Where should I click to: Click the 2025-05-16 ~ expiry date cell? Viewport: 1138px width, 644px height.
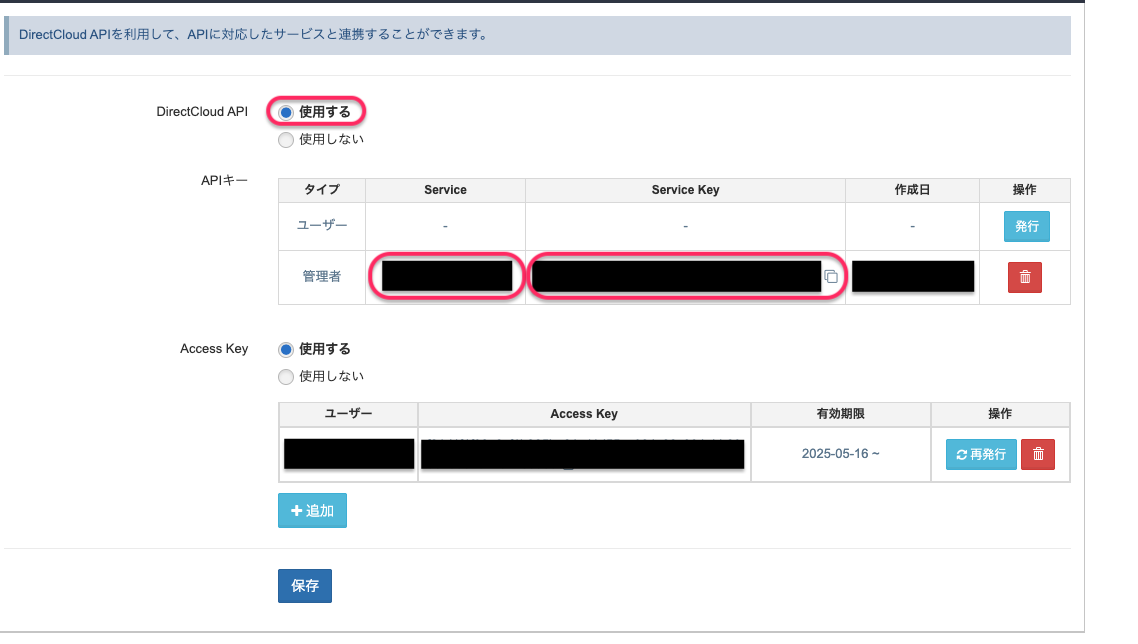click(840, 454)
